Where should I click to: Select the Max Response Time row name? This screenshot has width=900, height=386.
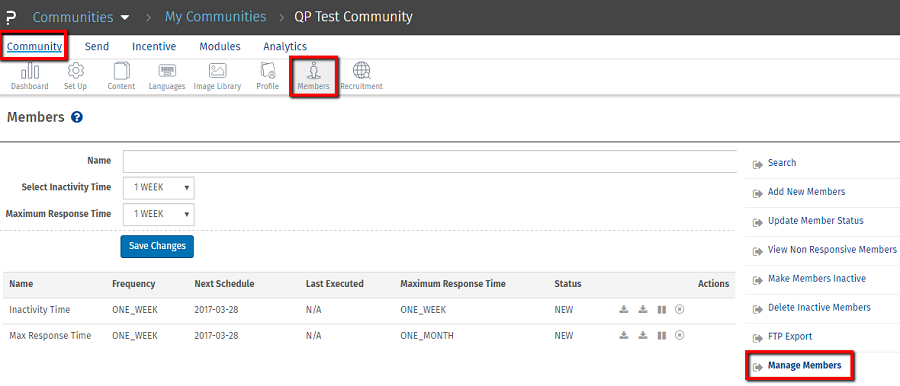tap(50, 335)
